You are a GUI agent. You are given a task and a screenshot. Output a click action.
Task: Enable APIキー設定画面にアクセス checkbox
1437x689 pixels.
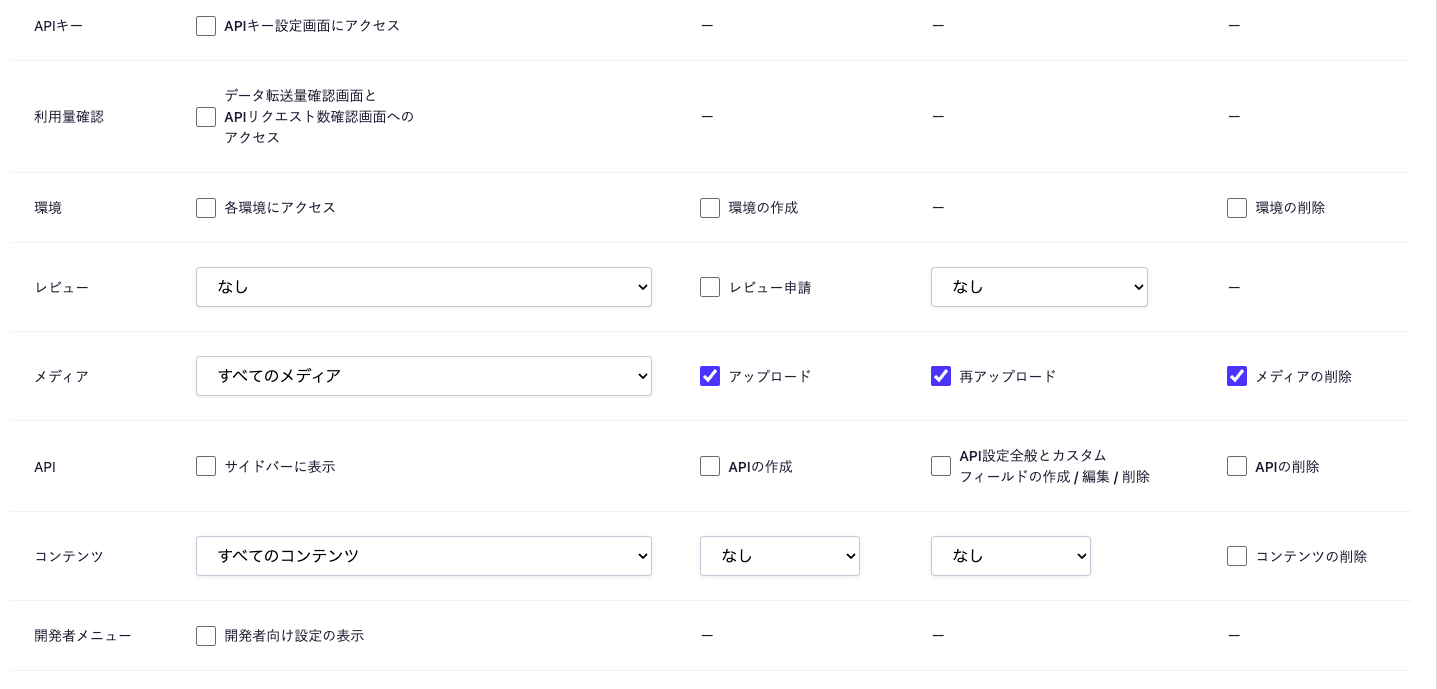tap(206, 26)
